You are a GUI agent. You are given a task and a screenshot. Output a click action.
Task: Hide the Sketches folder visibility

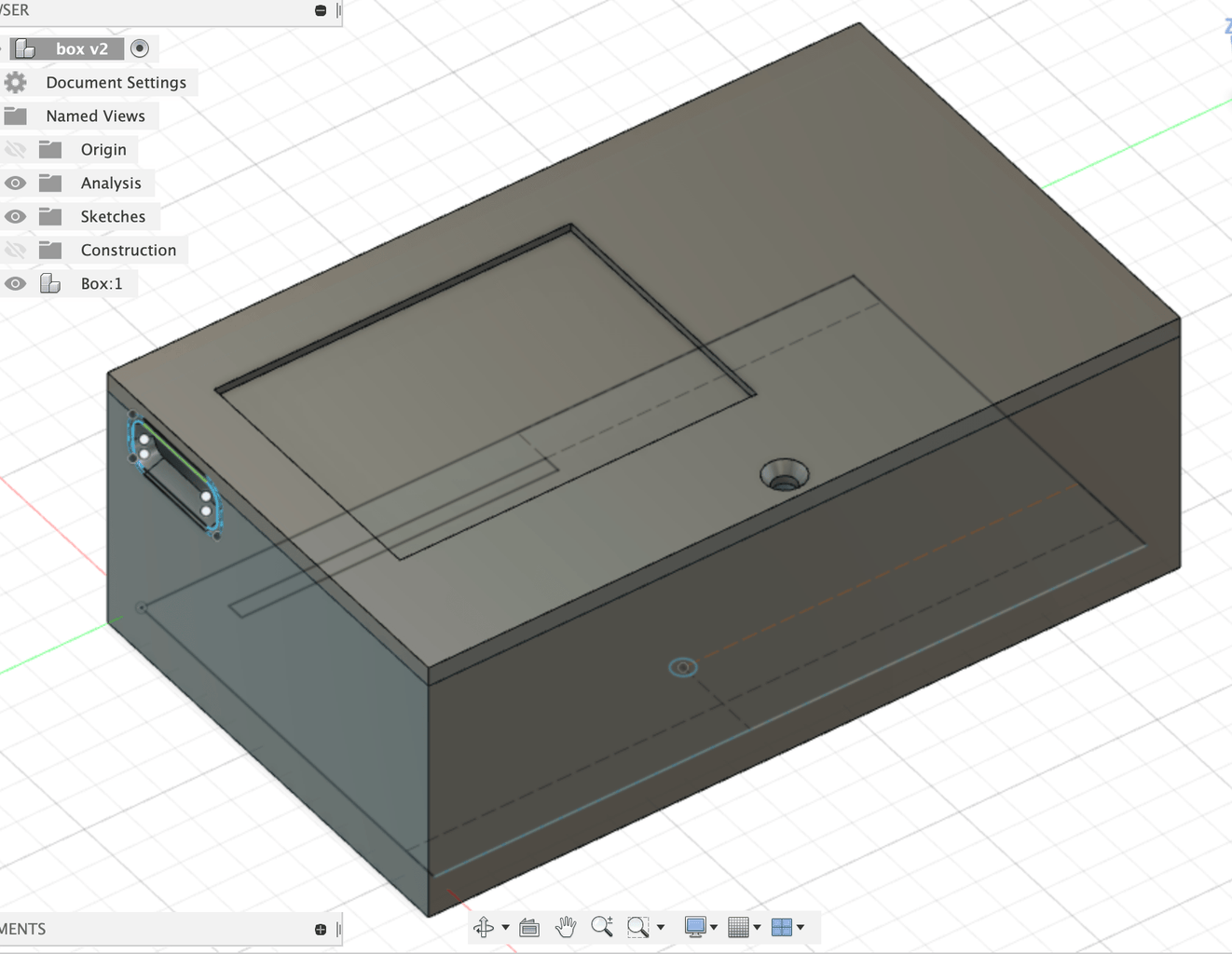pos(15,217)
